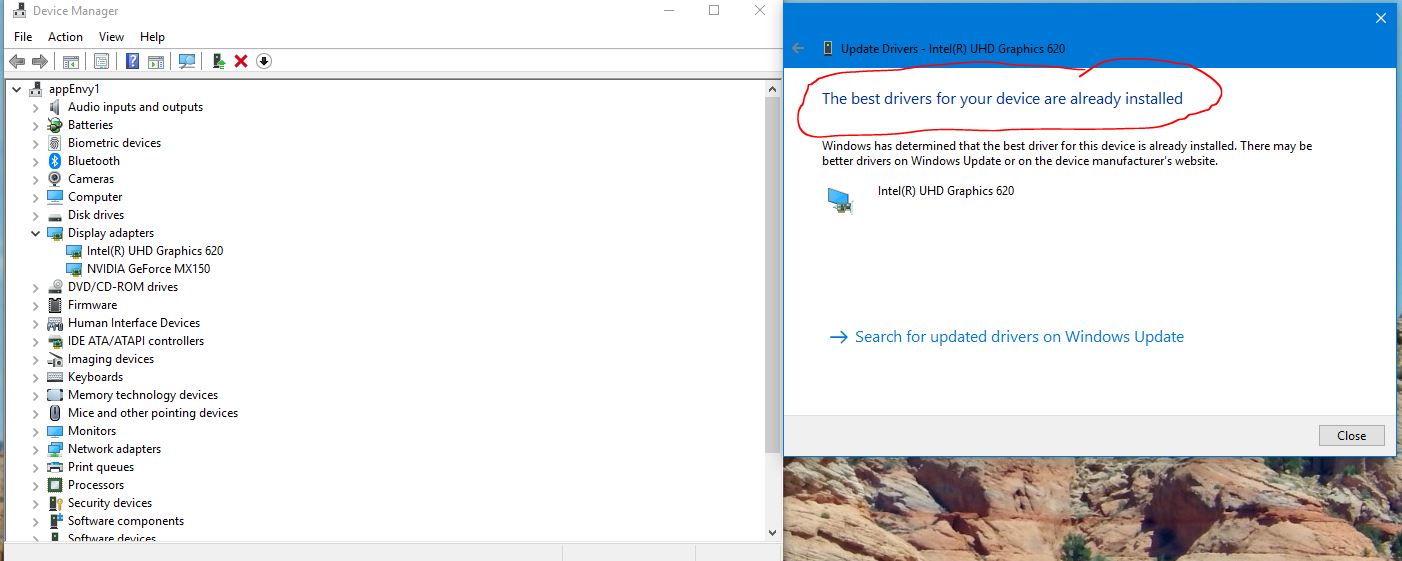1402x561 pixels.
Task: Click the Close button in Update Drivers dialog
Action: 1351,435
